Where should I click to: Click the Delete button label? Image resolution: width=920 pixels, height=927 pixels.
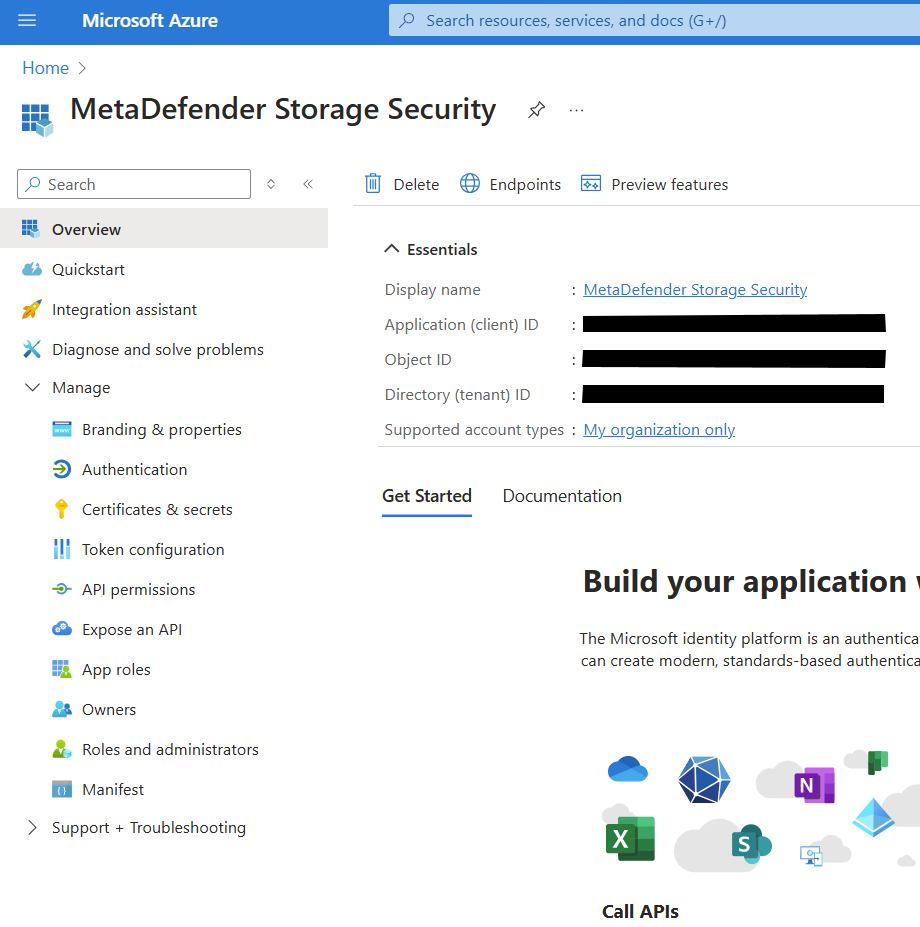click(x=416, y=184)
